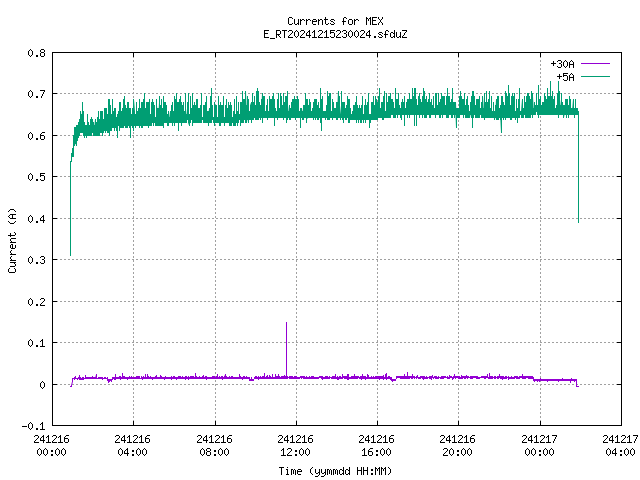This screenshot has width=640, height=480.
Task: Select the filename E_RT20241215230024.sfduZ subtitle
Action: [x=335, y=34]
